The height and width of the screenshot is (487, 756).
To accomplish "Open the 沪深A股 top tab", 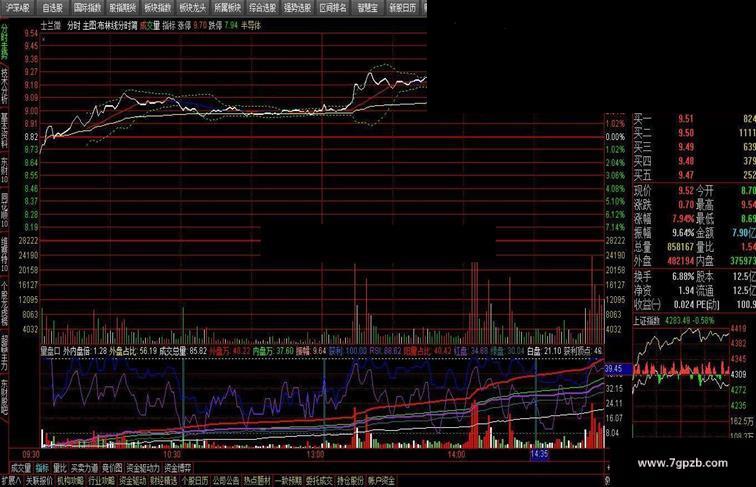I will point(18,8).
